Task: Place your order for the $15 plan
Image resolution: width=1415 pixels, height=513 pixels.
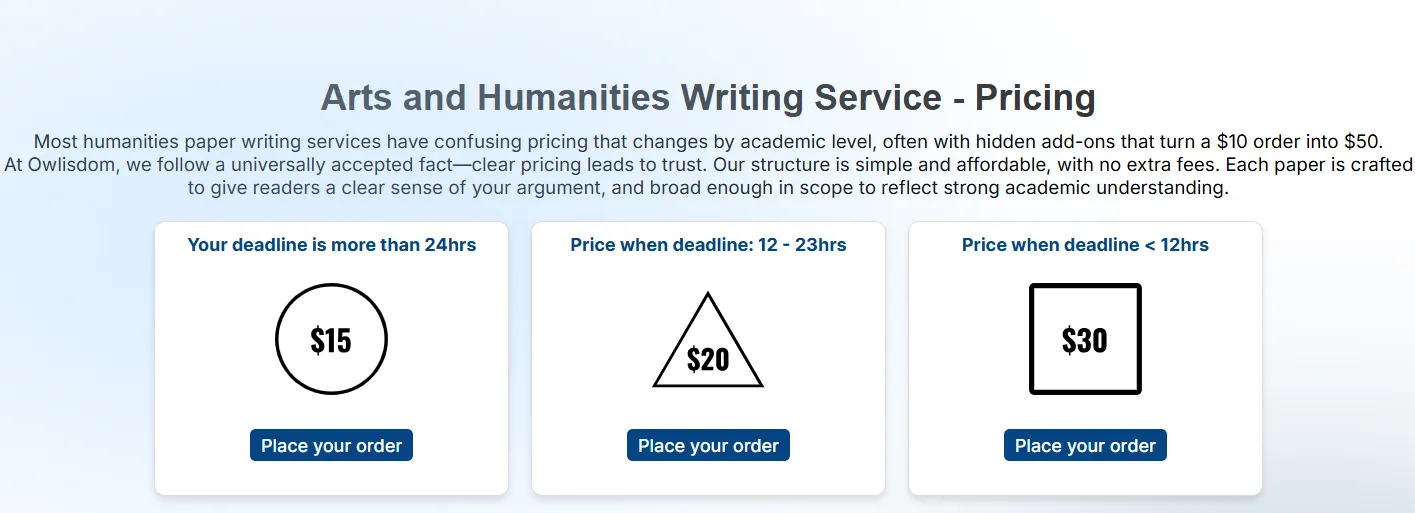Action: click(x=331, y=446)
